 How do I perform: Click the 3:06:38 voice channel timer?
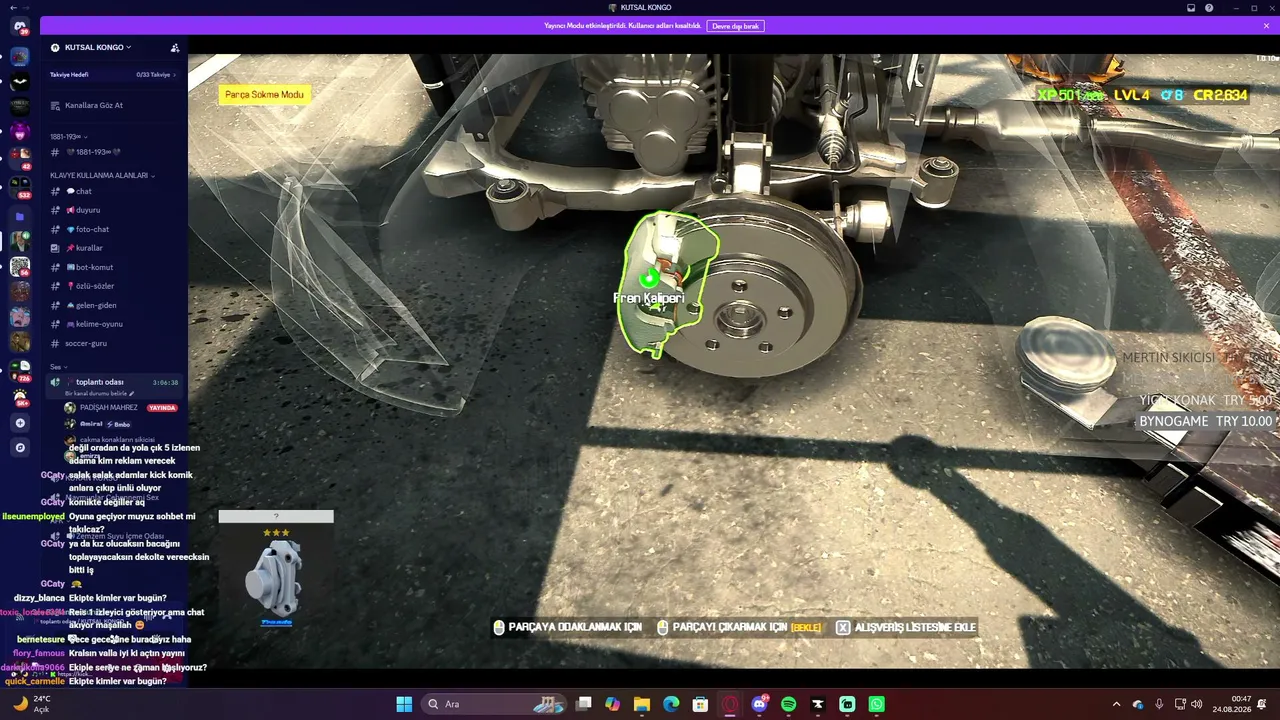166,382
